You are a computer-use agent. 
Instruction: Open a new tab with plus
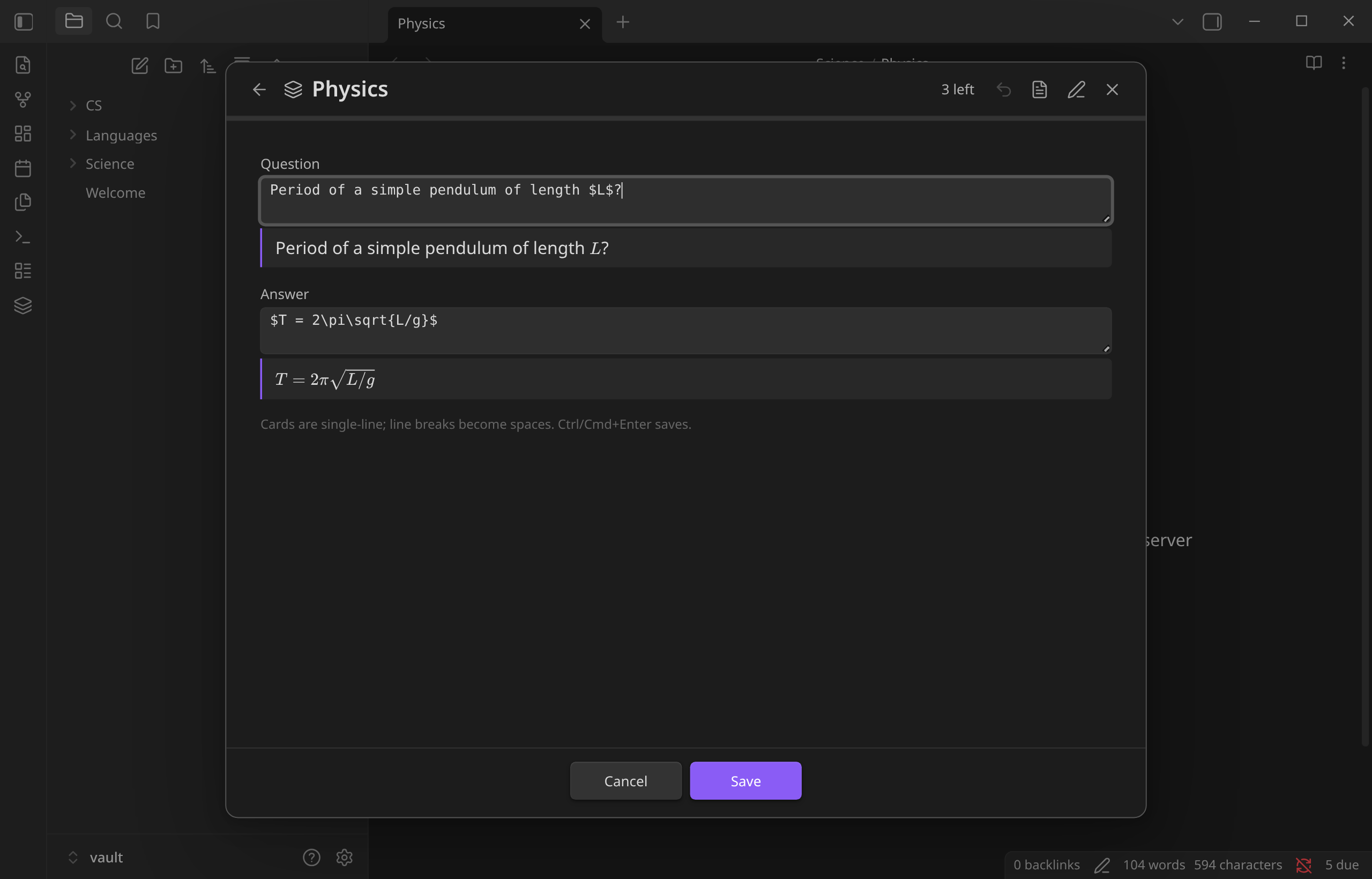(x=623, y=23)
